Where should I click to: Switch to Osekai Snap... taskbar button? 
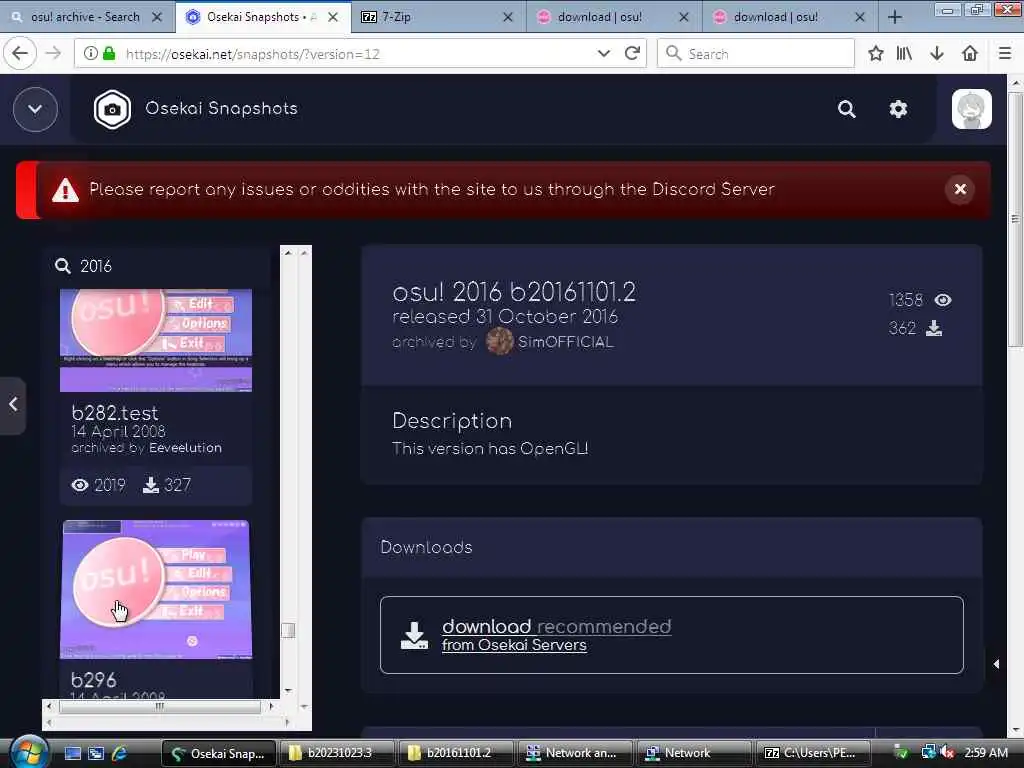pyautogui.click(x=217, y=753)
